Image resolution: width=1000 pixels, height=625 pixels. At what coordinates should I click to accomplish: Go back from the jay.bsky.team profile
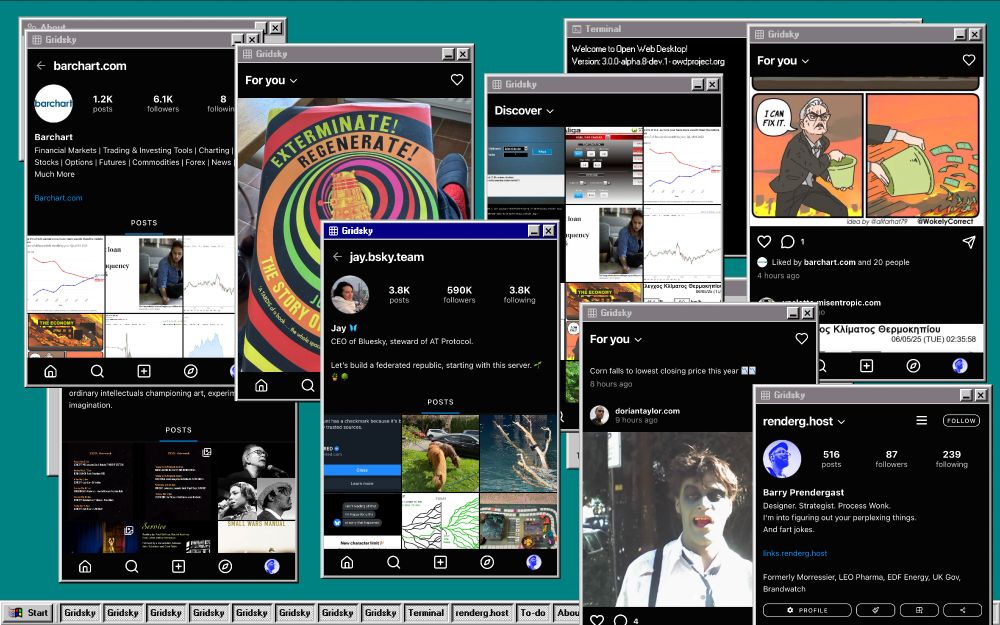tap(337, 257)
